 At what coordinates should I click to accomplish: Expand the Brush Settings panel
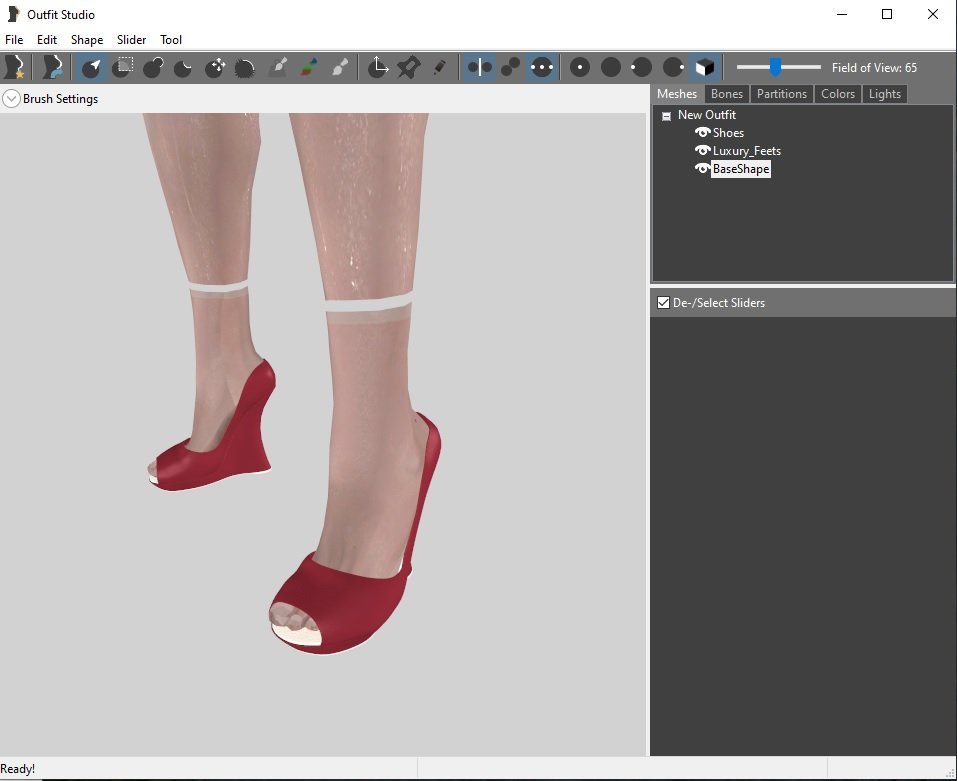pyautogui.click(x=11, y=99)
